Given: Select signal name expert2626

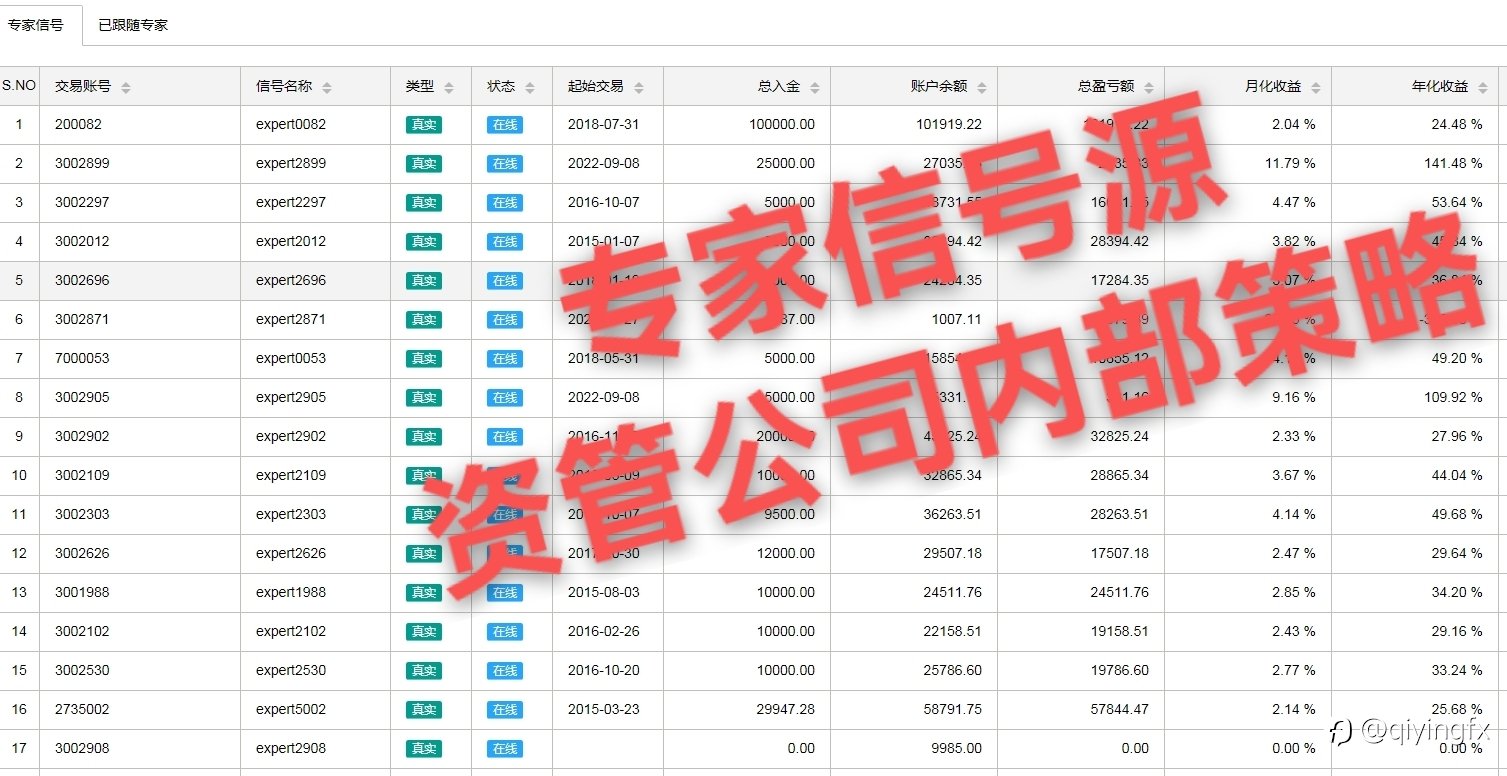Looking at the screenshot, I should (291, 554).
